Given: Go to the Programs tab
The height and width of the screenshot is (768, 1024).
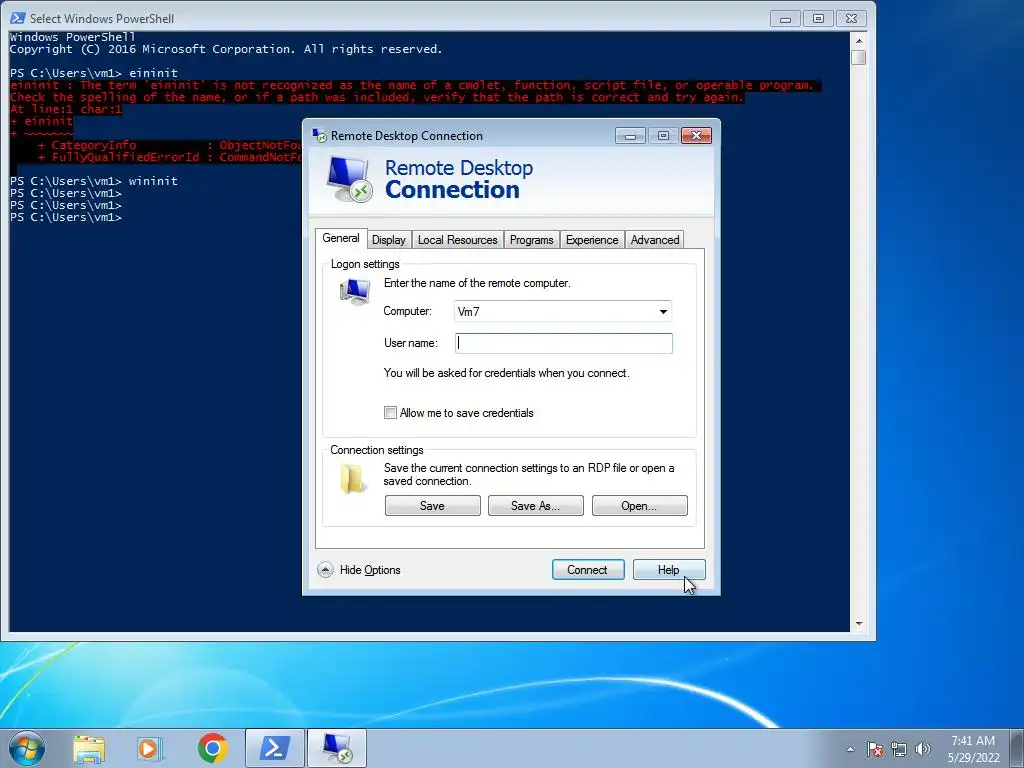Looking at the screenshot, I should [532, 240].
